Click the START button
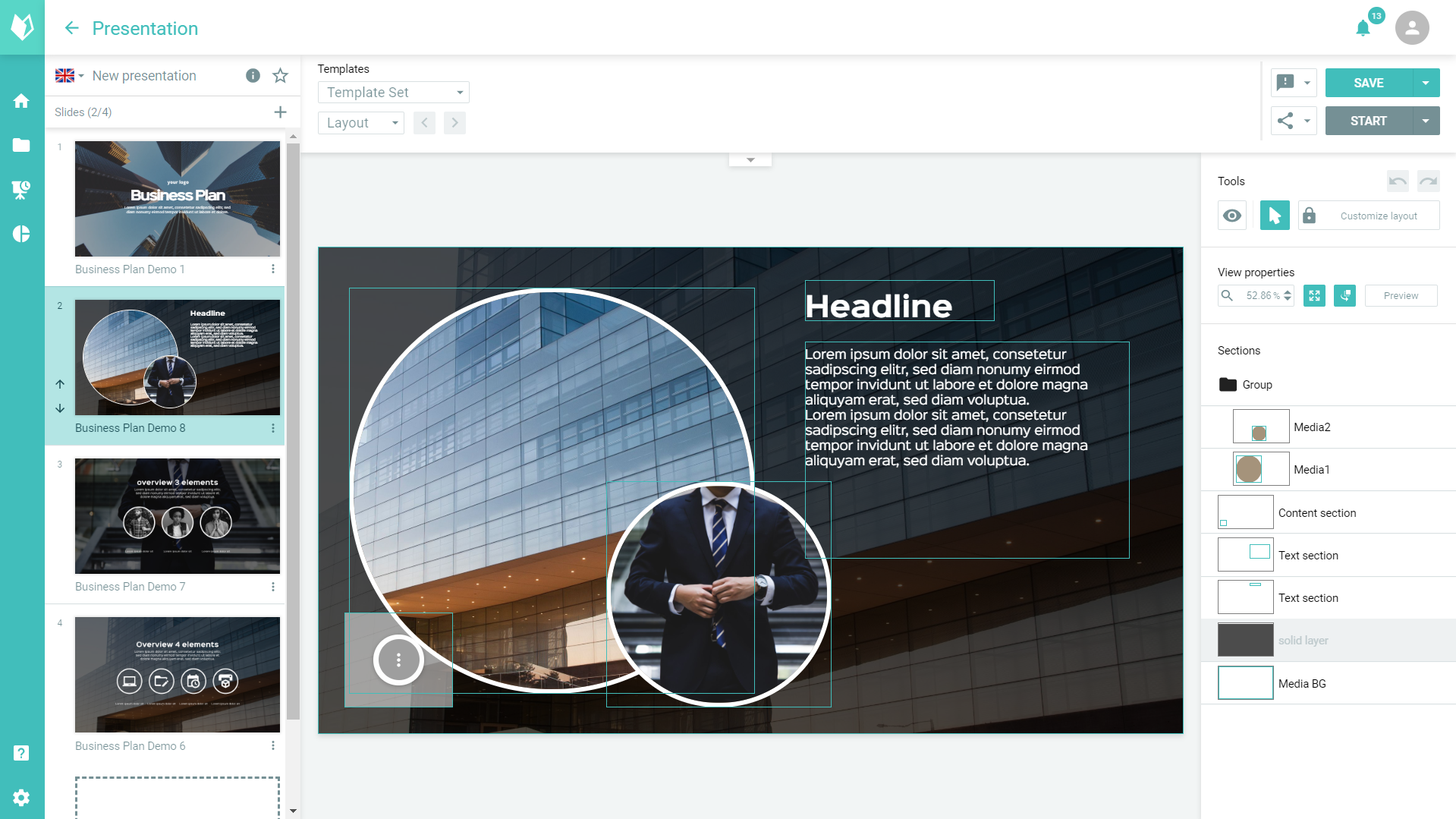 click(1369, 121)
